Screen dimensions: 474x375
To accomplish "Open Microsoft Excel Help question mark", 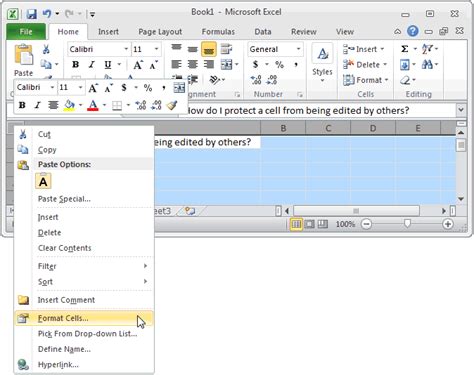I will click(x=413, y=31).
